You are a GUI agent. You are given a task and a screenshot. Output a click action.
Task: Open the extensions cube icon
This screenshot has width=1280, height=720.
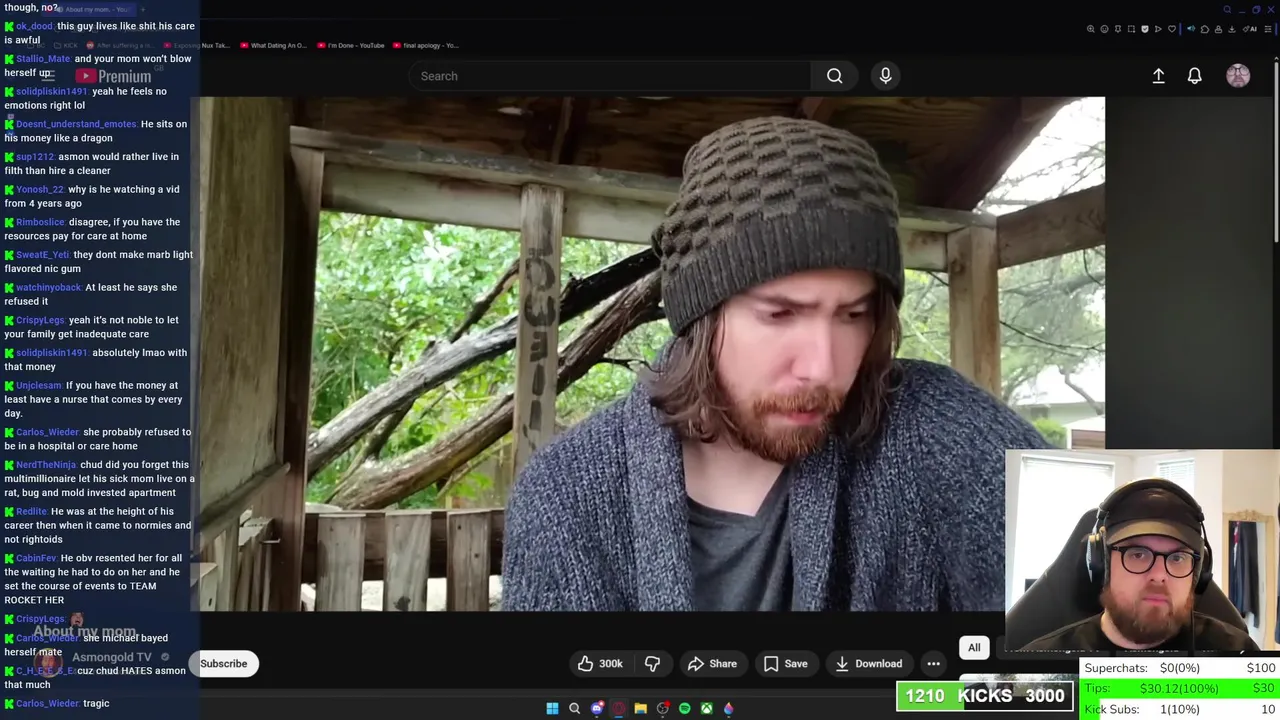point(1205,29)
